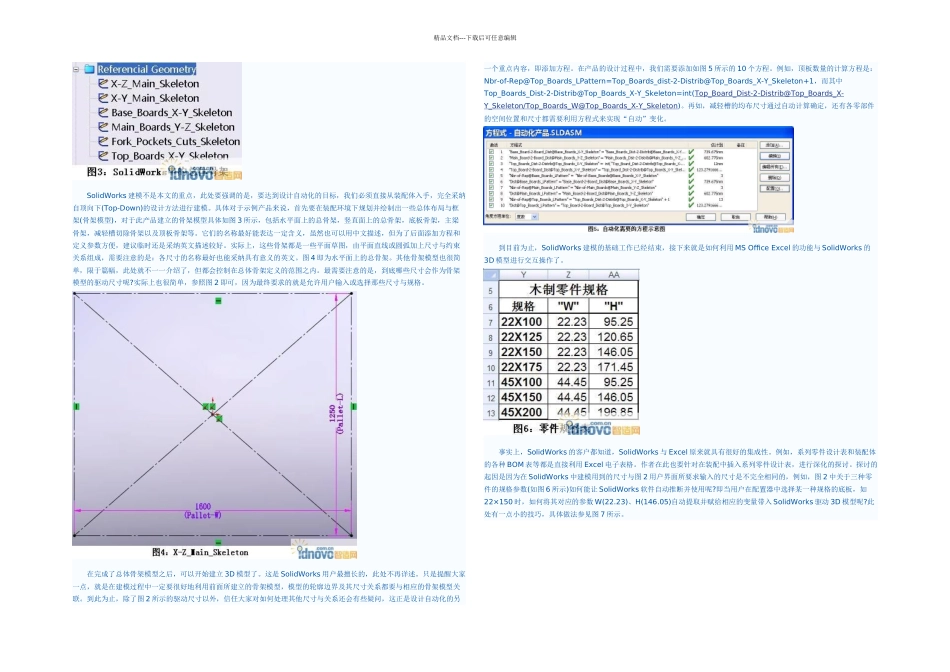Screen dimensions: 950x672
Task: Toggle checkbox of equation row 5
Action: point(491,175)
